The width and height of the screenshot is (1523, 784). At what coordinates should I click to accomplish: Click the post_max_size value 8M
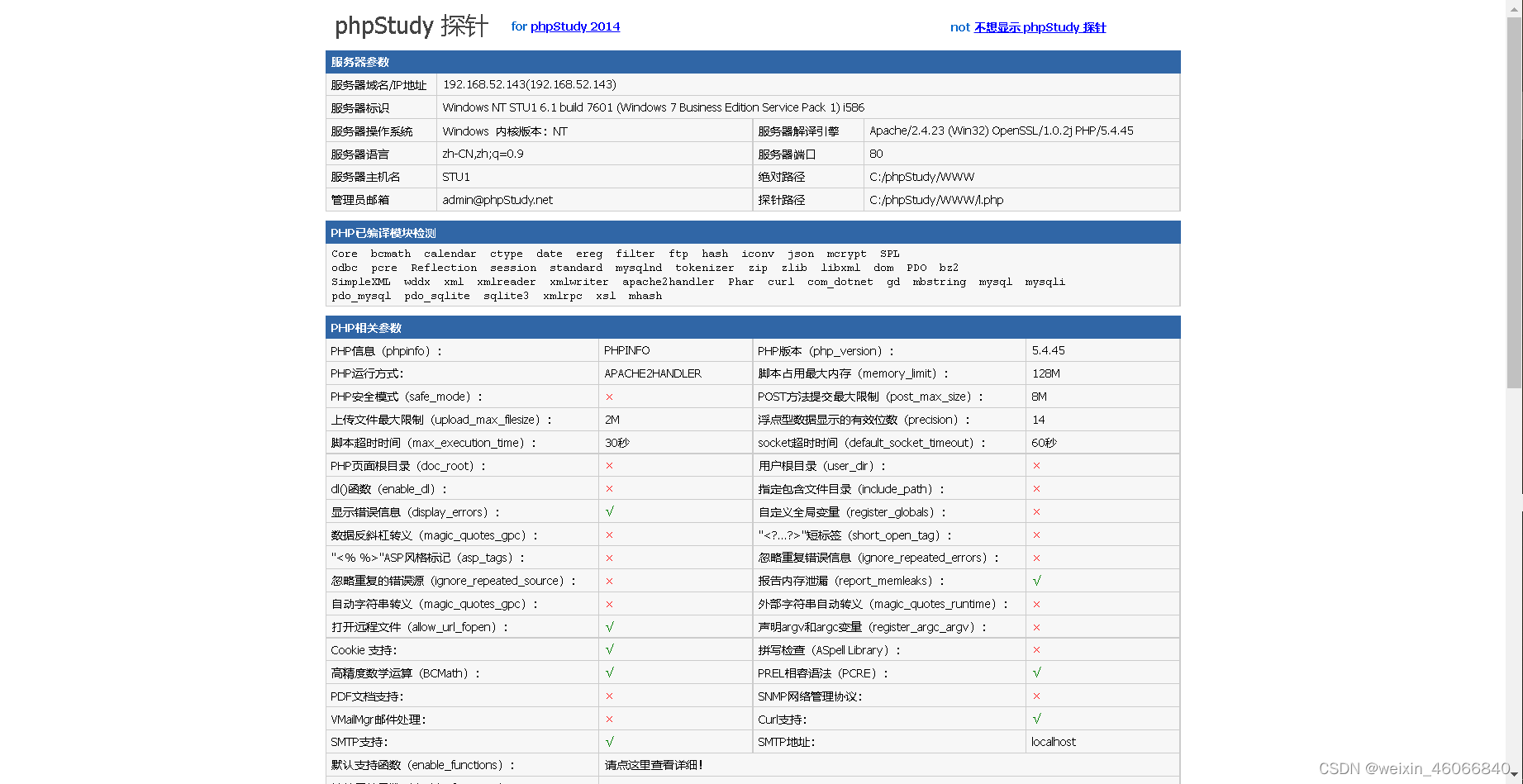tap(1039, 397)
